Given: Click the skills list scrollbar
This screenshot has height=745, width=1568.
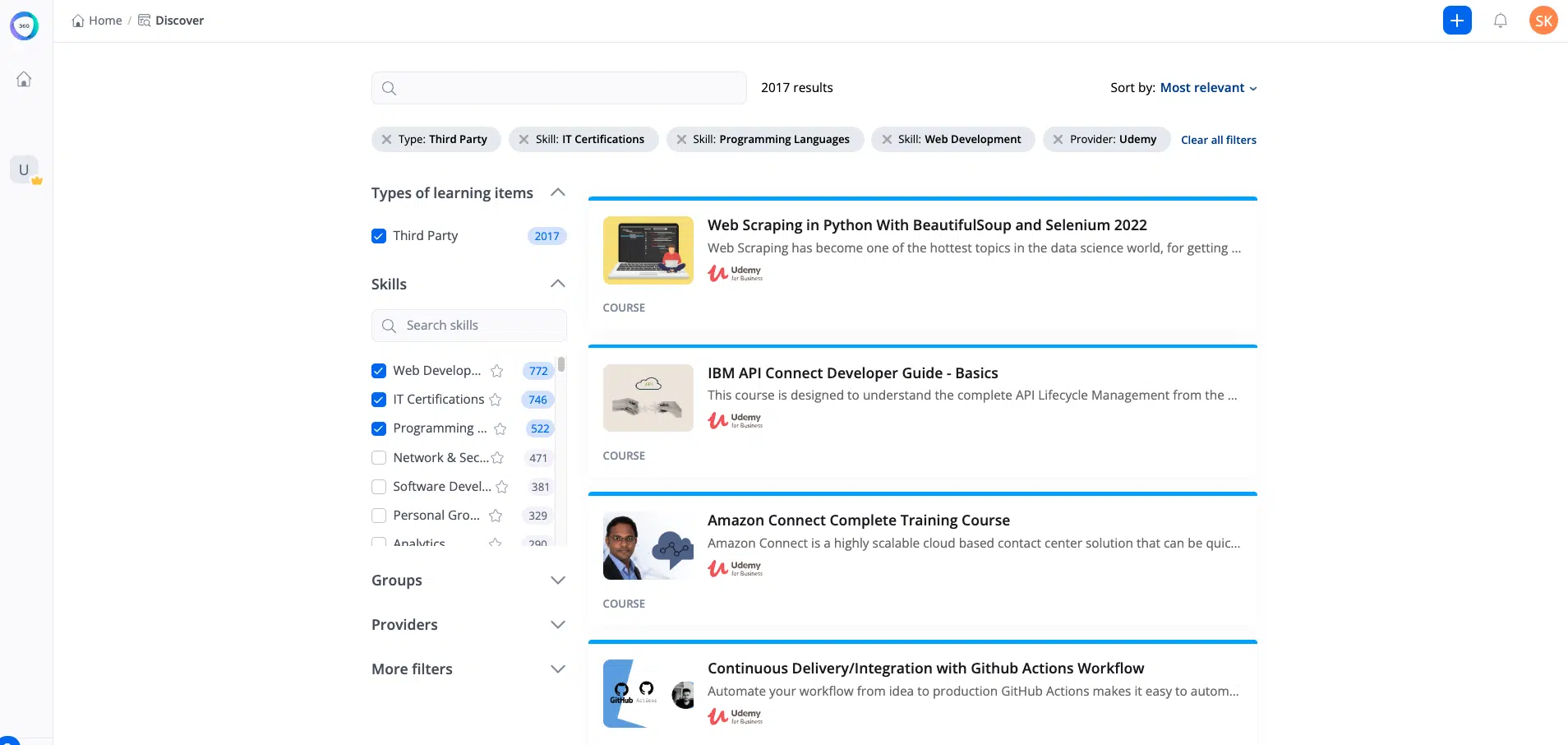Looking at the screenshot, I should click(x=561, y=364).
